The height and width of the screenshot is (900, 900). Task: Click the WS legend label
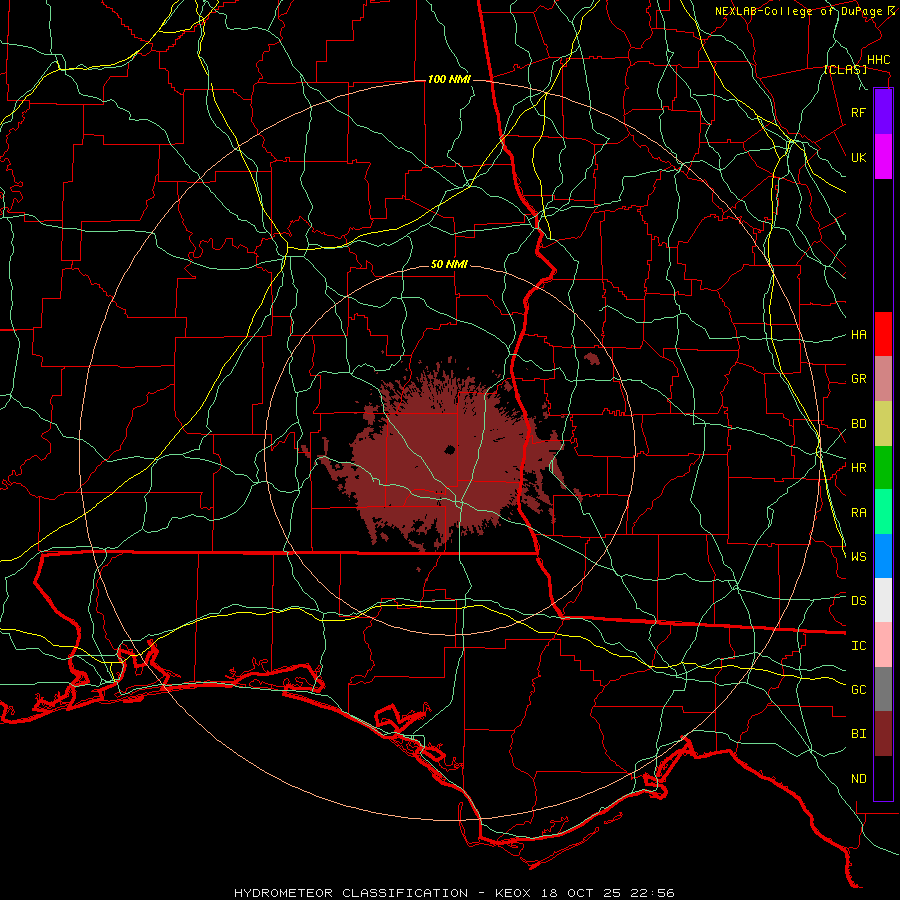858,556
